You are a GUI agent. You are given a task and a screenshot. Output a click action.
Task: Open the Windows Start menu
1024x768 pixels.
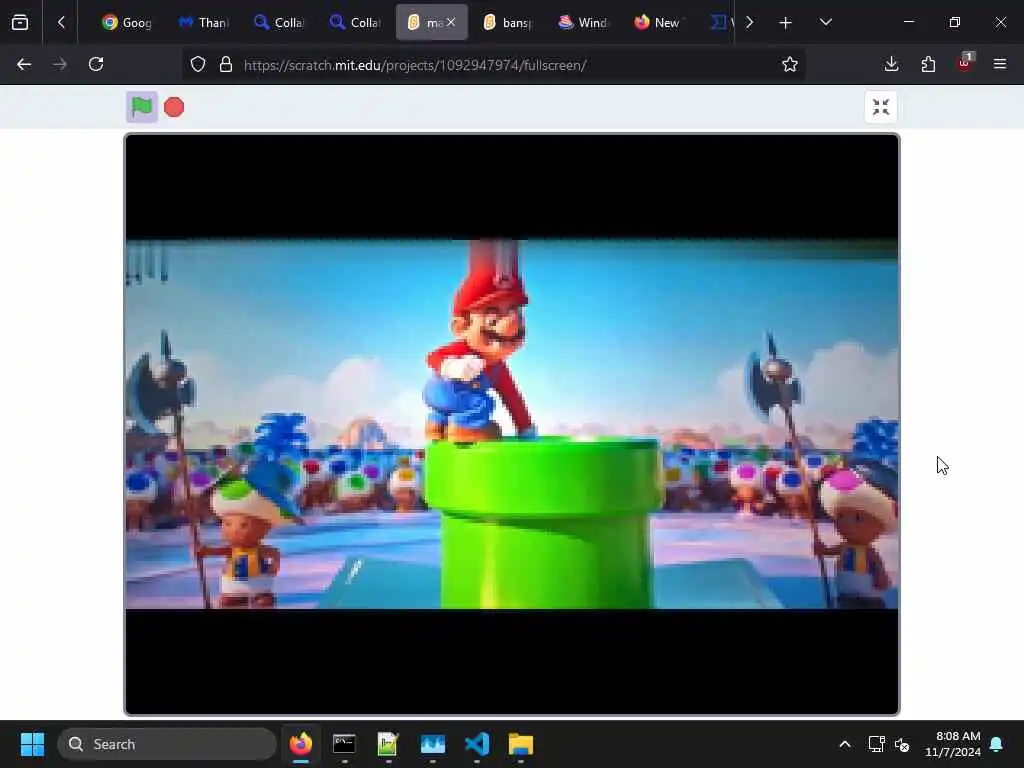click(x=32, y=744)
